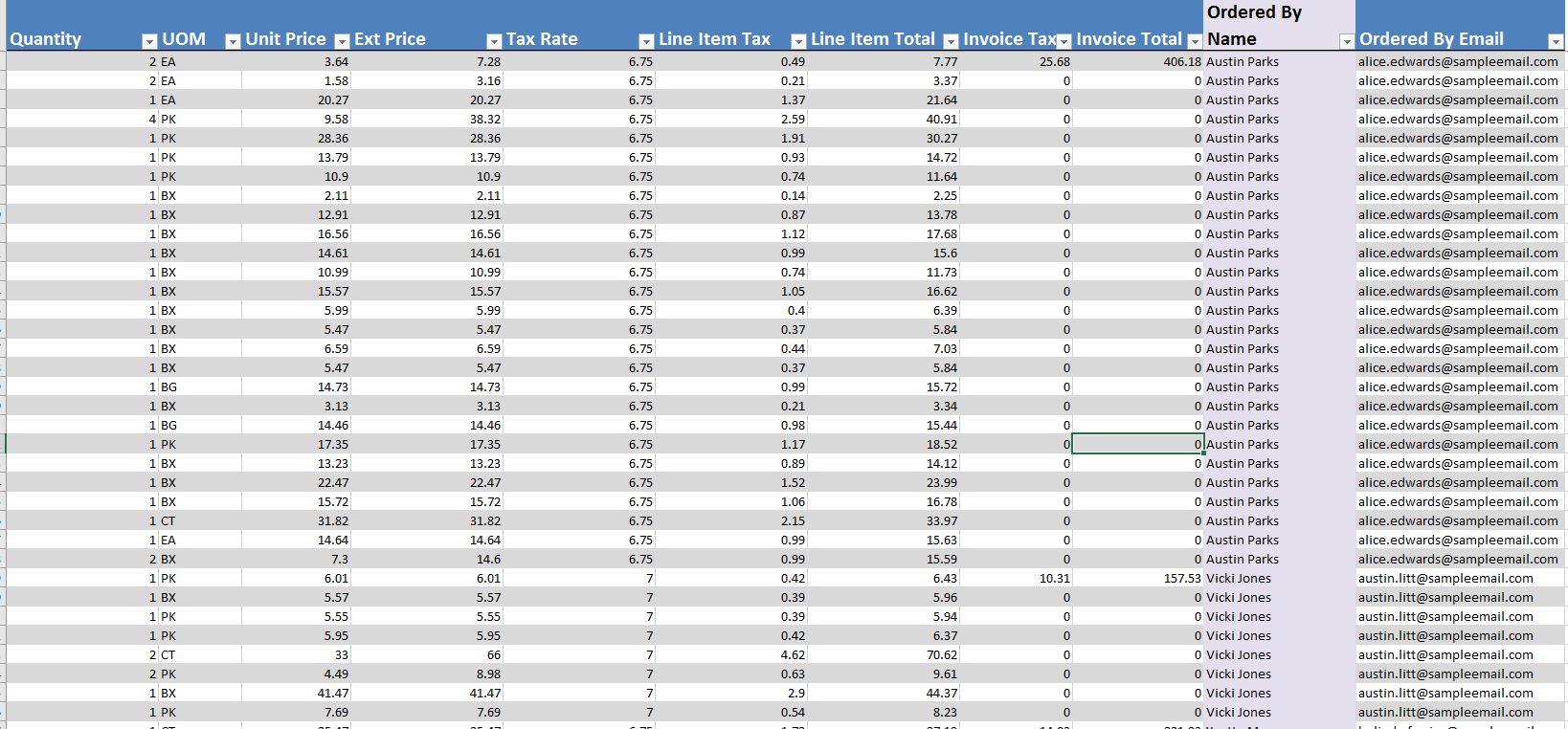Open the Tax Rate filter dropdown
The image size is (1568, 729).
[646, 41]
